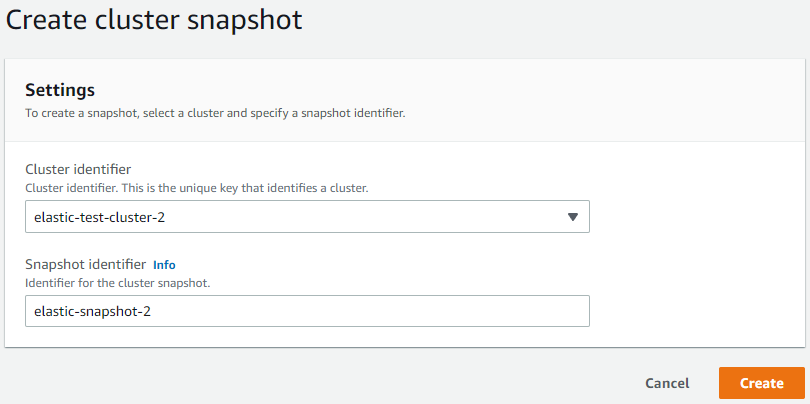Viewport: 810px width, 404px height.
Task: Click the word cluster in the page title
Action: [x=133, y=18]
